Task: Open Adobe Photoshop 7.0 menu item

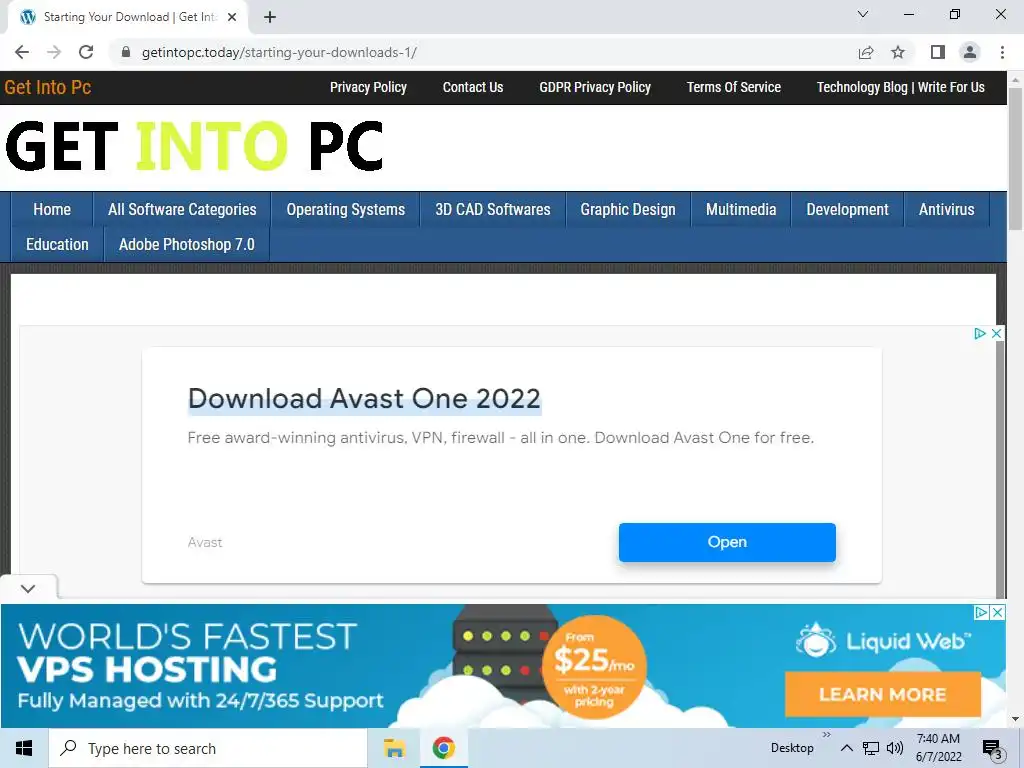Action: pyautogui.click(x=187, y=244)
